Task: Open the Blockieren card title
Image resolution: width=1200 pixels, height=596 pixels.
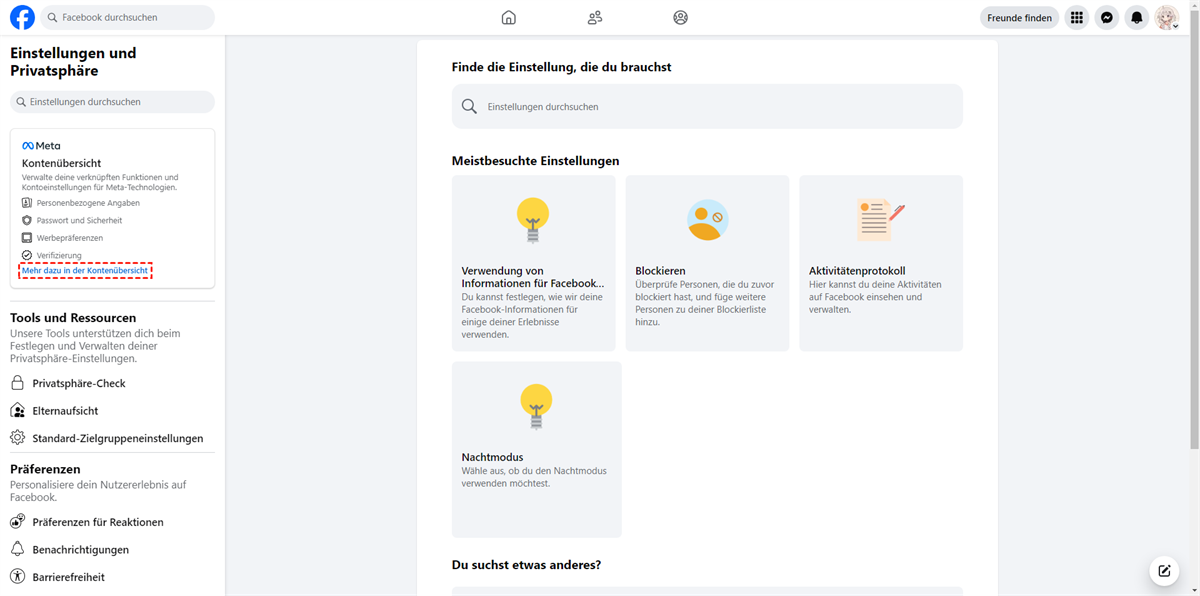Action: (660, 271)
